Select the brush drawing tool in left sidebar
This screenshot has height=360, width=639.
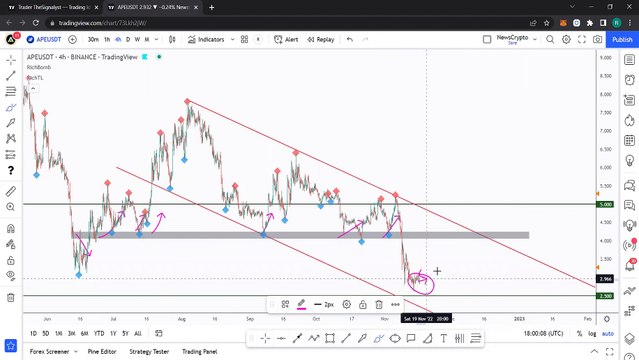pos(11,108)
